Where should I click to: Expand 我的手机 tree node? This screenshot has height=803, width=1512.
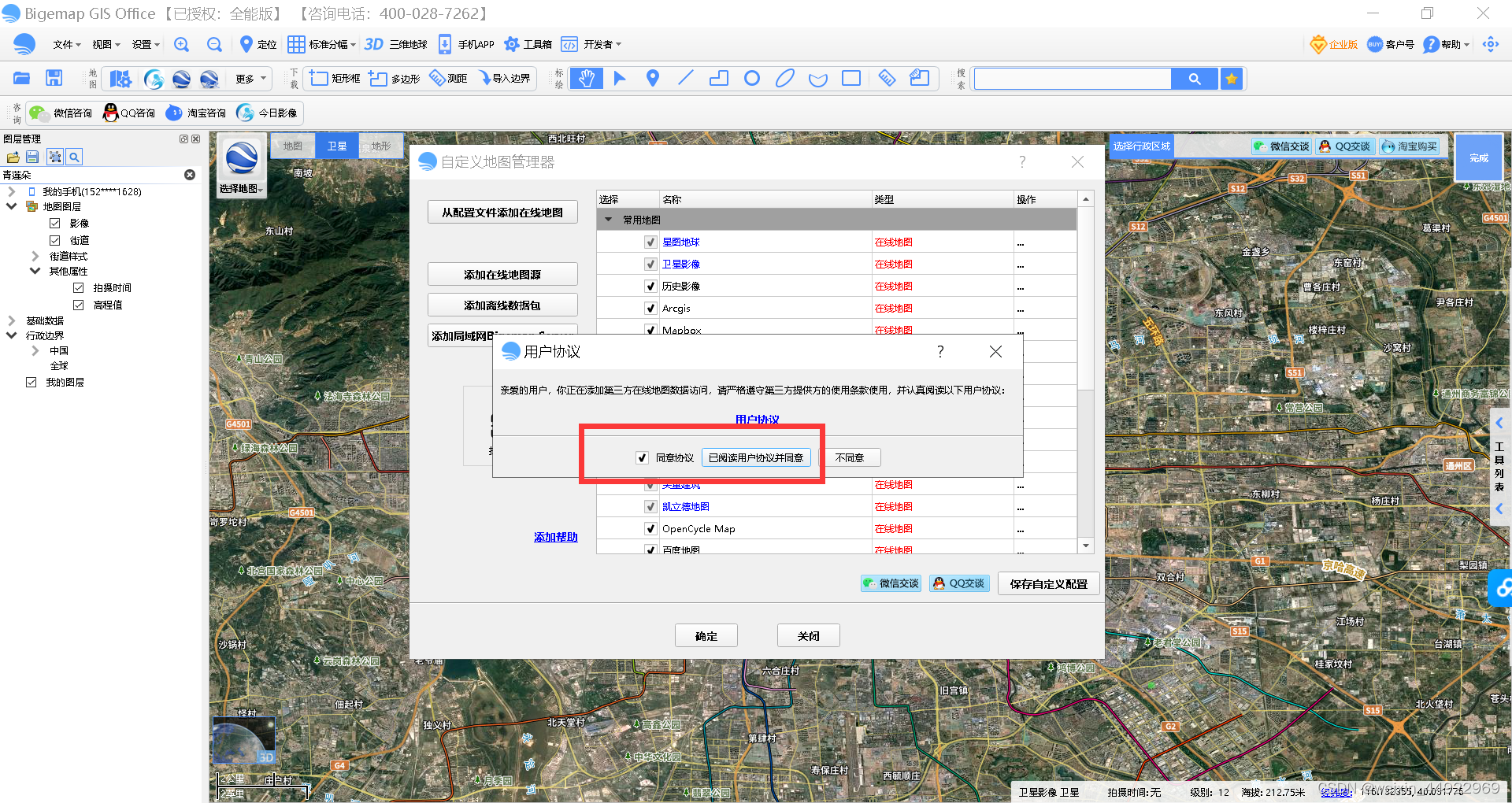12,191
